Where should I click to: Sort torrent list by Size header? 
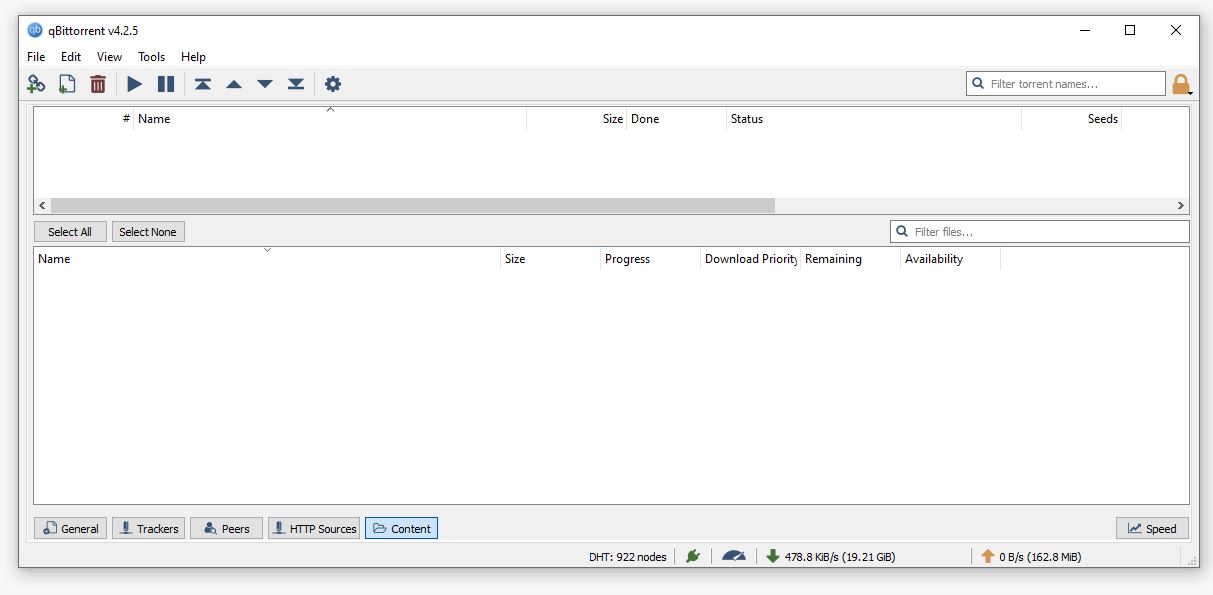tap(577, 119)
